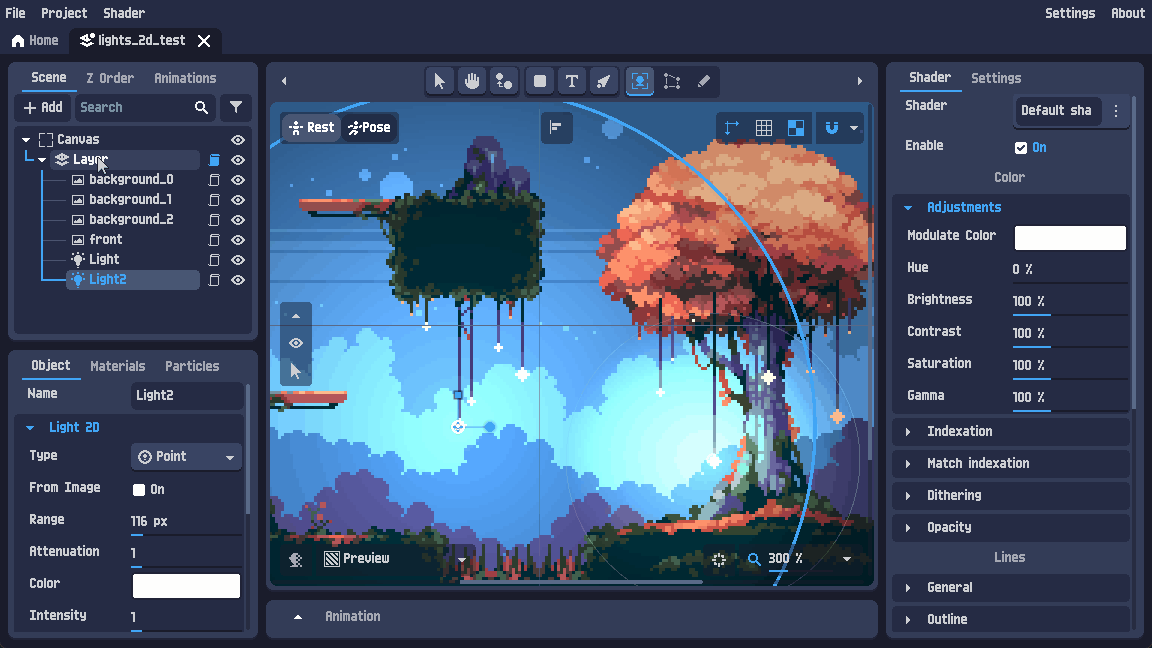This screenshot has height=648, width=1152.
Task: Open the filter icon in Scene panel
Action: click(x=236, y=107)
